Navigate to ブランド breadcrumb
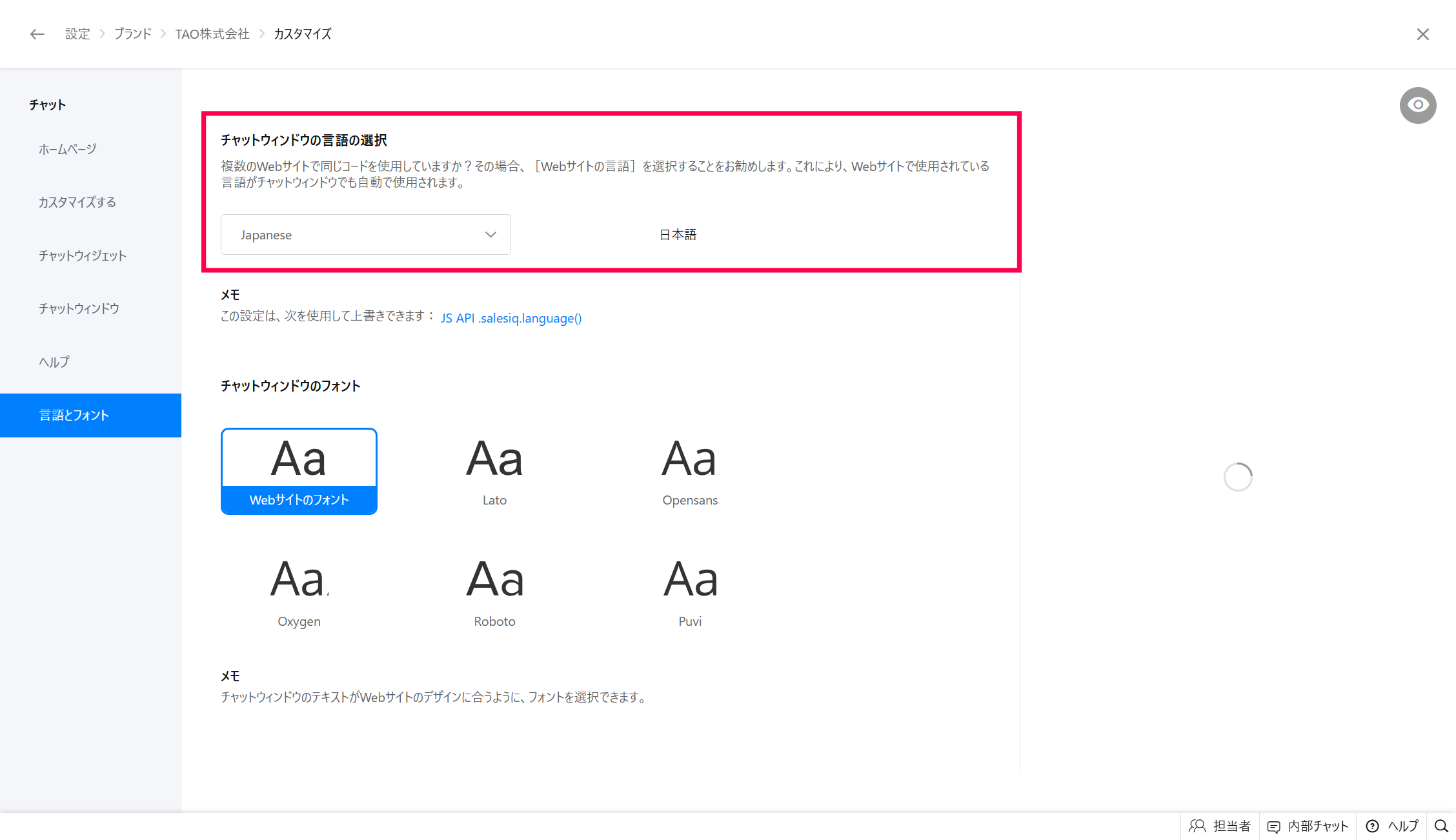Viewport: 1456px width, 840px height. coord(133,34)
